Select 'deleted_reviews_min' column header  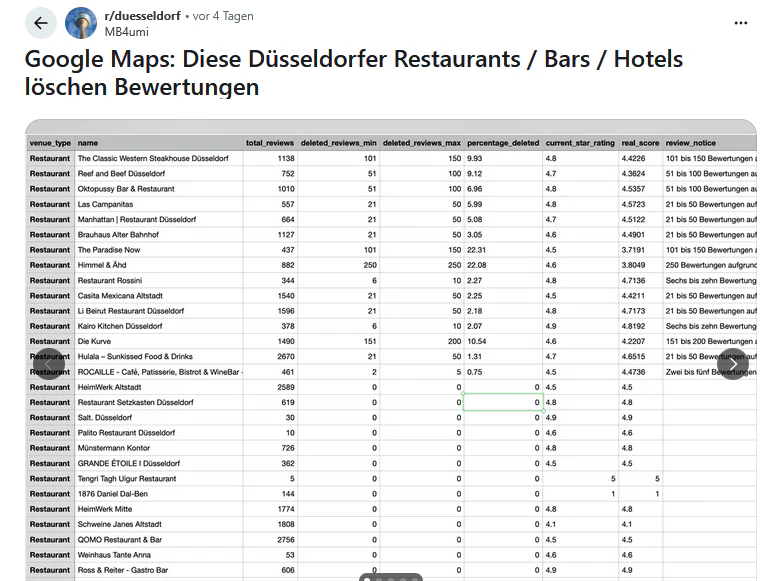pos(339,143)
